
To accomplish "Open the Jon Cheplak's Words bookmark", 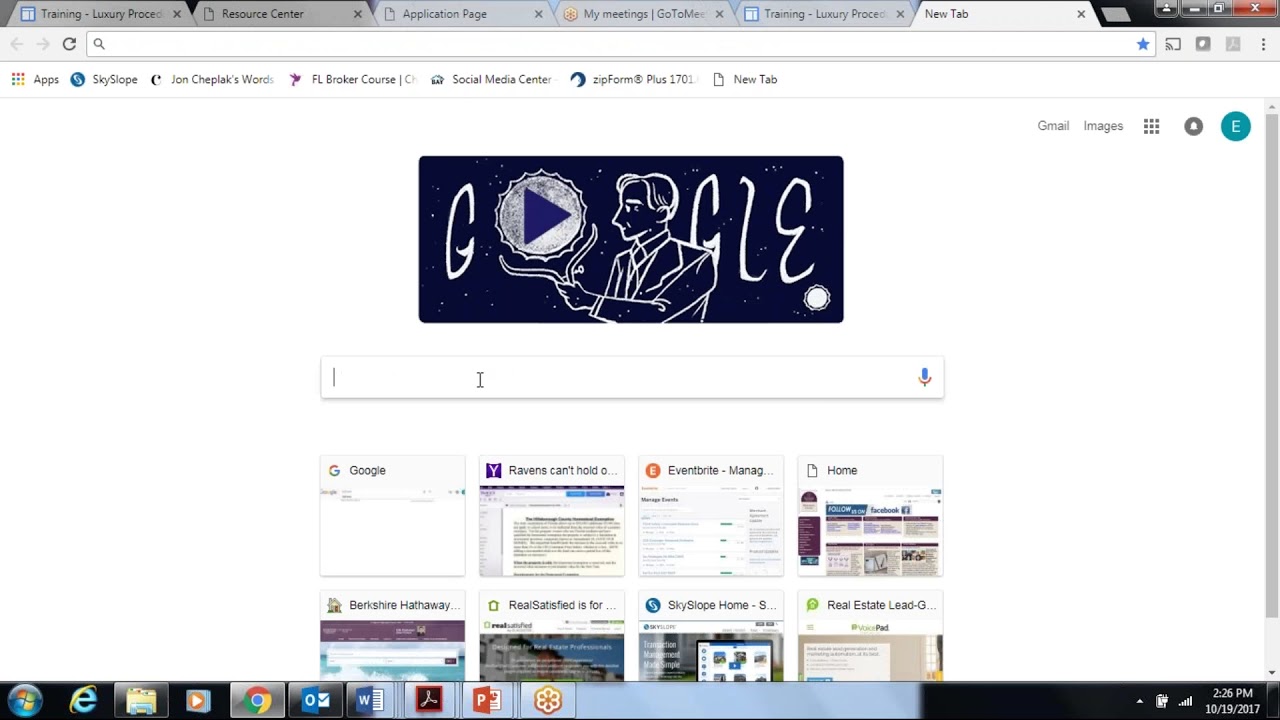I will [211, 79].
